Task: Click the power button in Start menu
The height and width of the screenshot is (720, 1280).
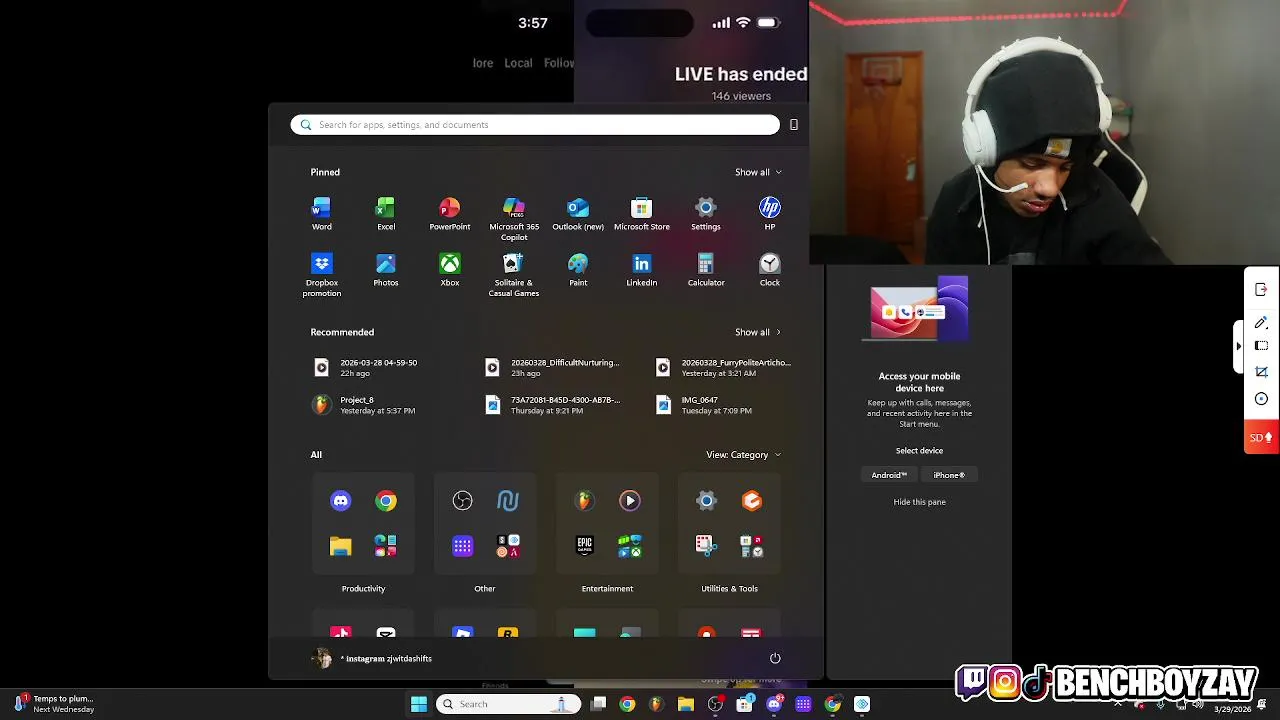Action: tap(775, 658)
